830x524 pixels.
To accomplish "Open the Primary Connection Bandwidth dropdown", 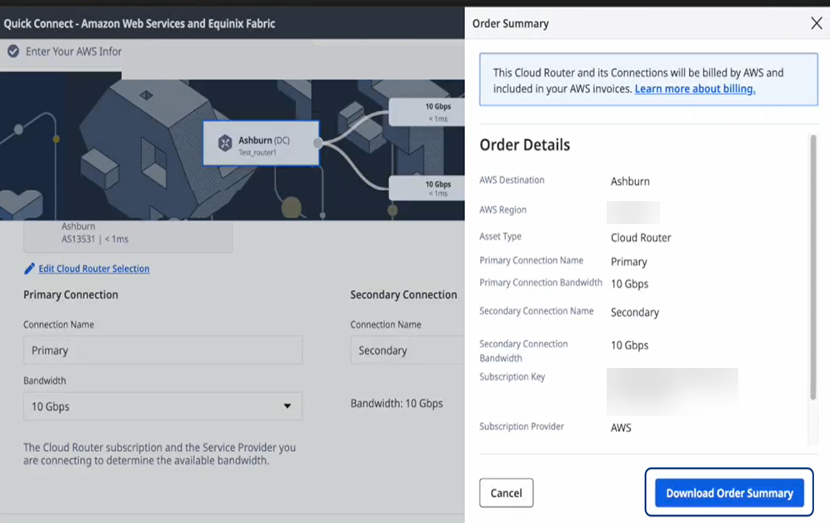I will 162,407.
